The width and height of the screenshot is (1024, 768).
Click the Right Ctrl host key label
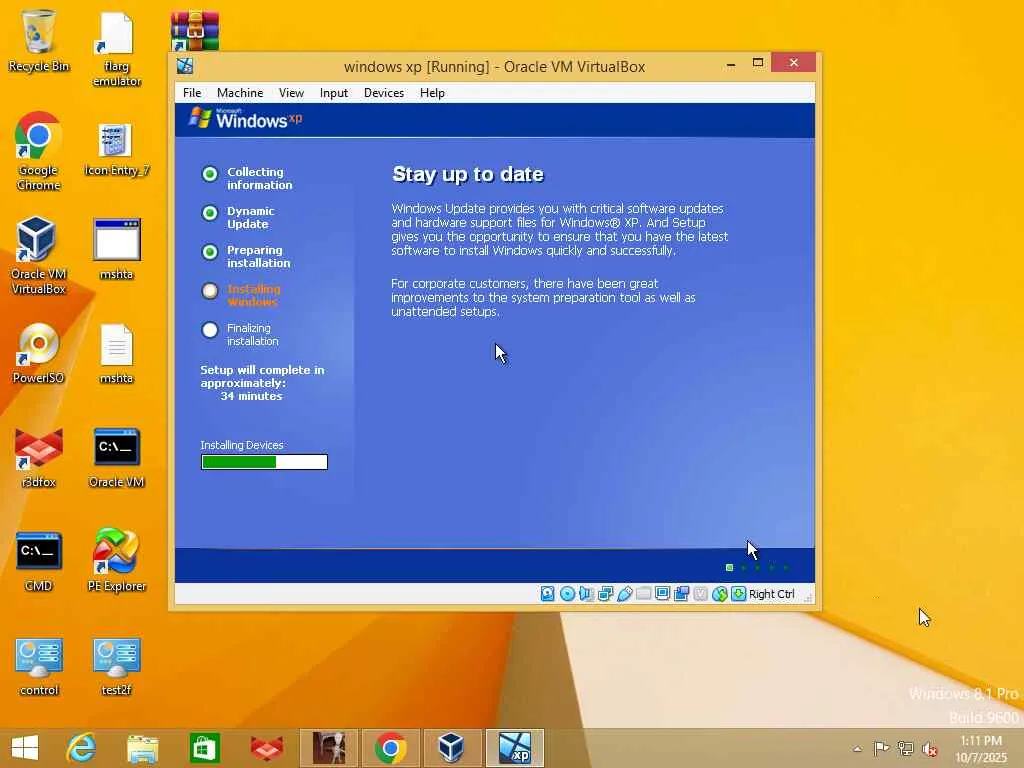coord(771,594)
